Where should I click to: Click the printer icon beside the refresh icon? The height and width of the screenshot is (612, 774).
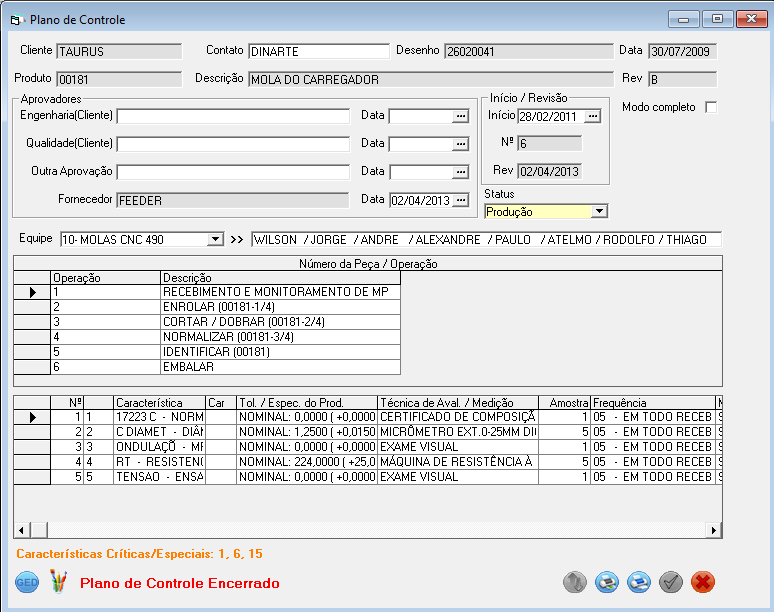606,582
